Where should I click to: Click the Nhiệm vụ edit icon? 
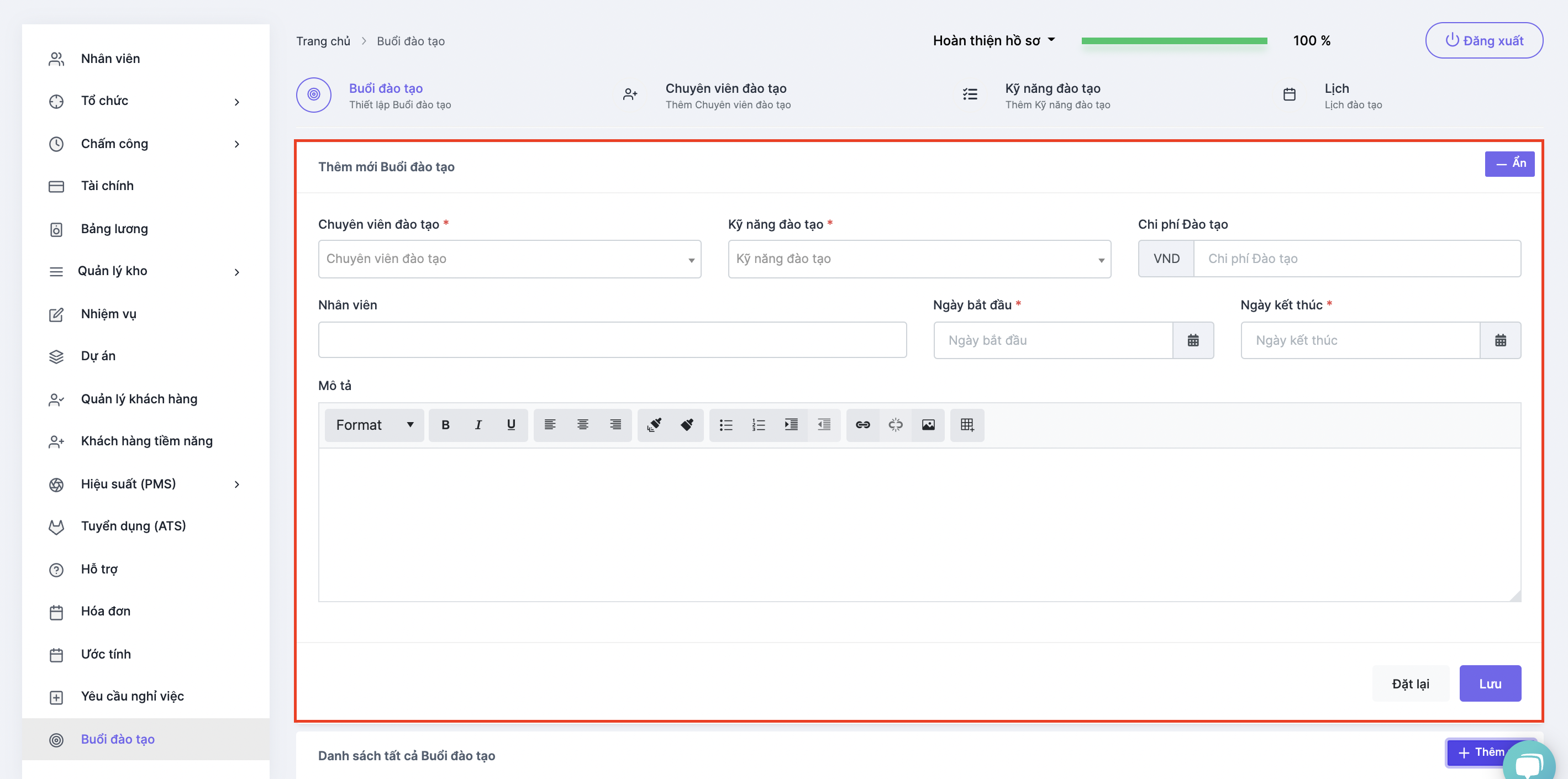tap(56, 315)
